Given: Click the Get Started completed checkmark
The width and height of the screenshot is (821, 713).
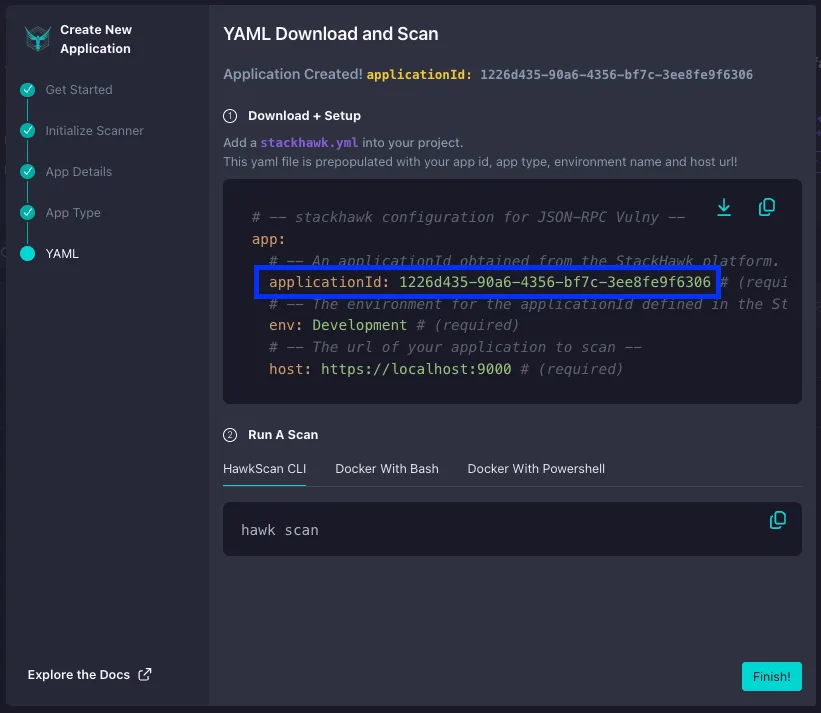Looking at the screenshot, I should pyautogui.click(x=25, y=89).
